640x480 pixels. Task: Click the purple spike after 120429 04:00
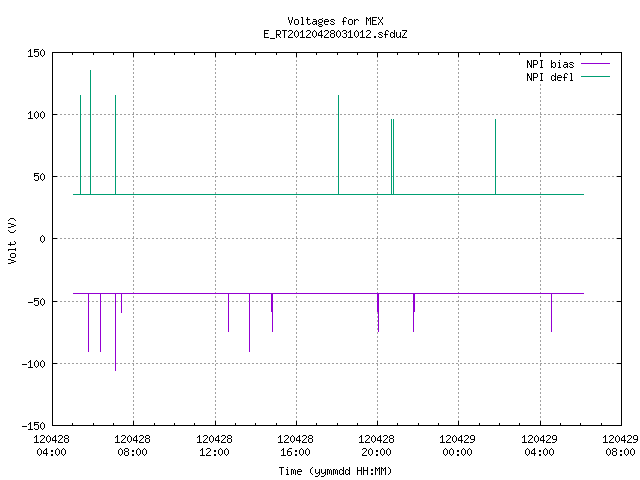point(551,313)
